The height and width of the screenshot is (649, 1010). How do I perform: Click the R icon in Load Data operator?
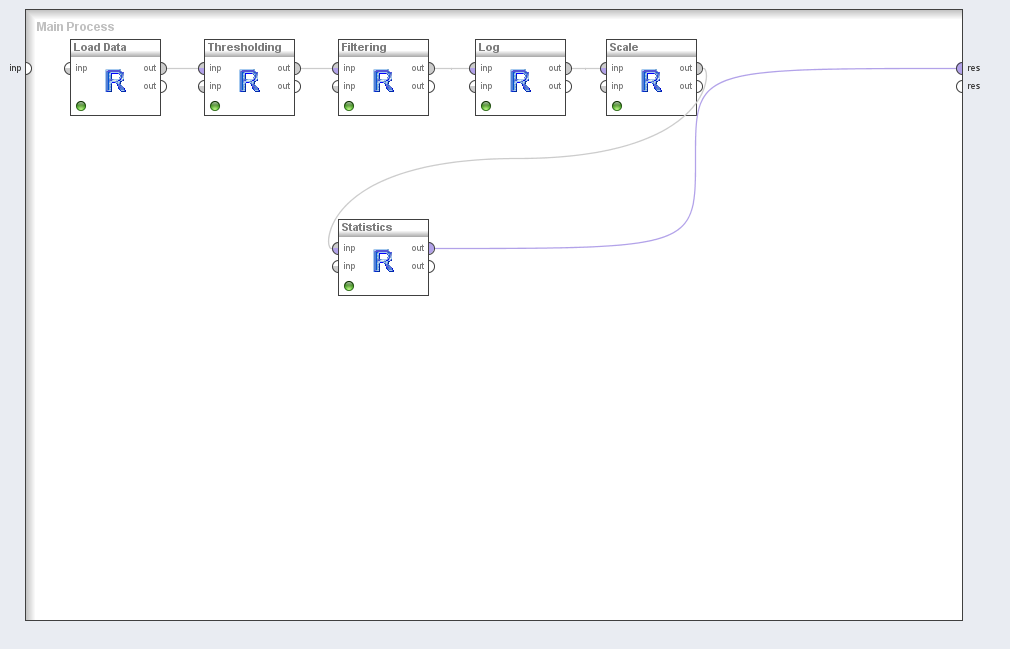(116, 81)
